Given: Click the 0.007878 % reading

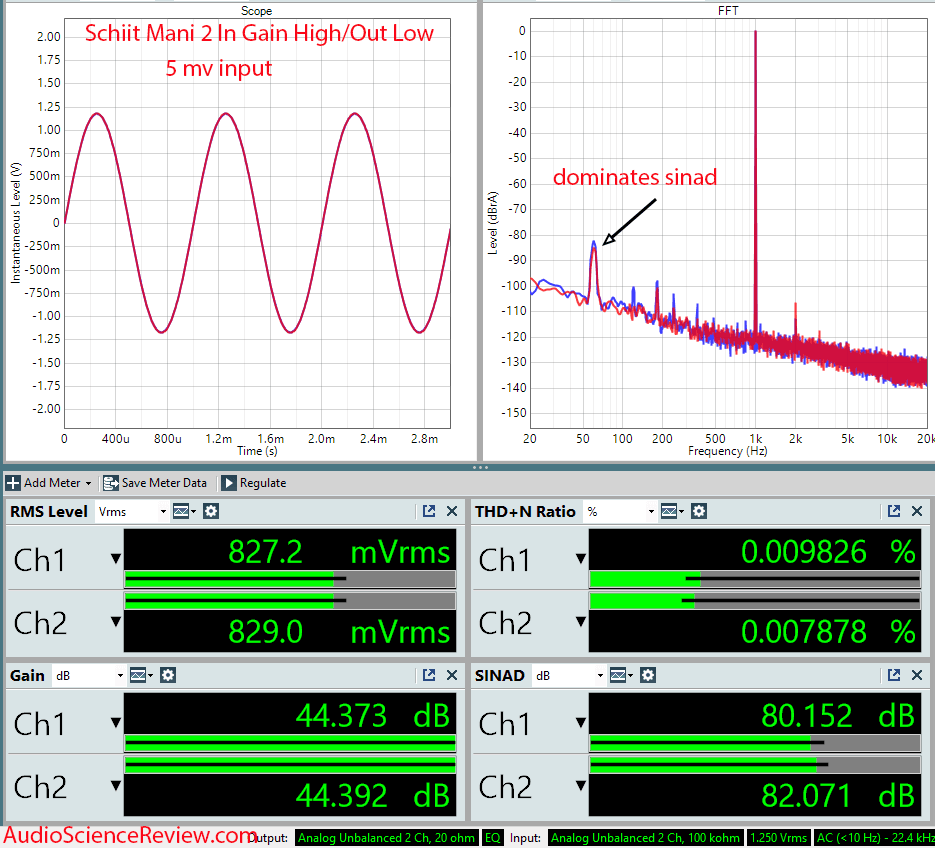Looking at the screenshot, I should 828,632.
